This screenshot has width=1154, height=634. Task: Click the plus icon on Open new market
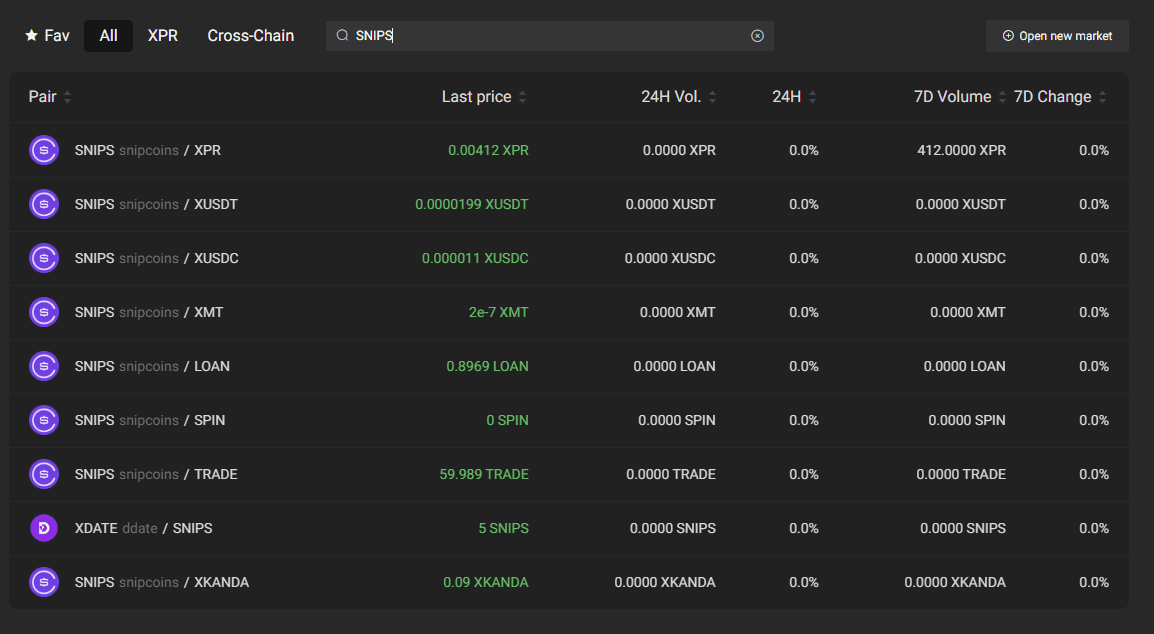(x=1008, y=36)
